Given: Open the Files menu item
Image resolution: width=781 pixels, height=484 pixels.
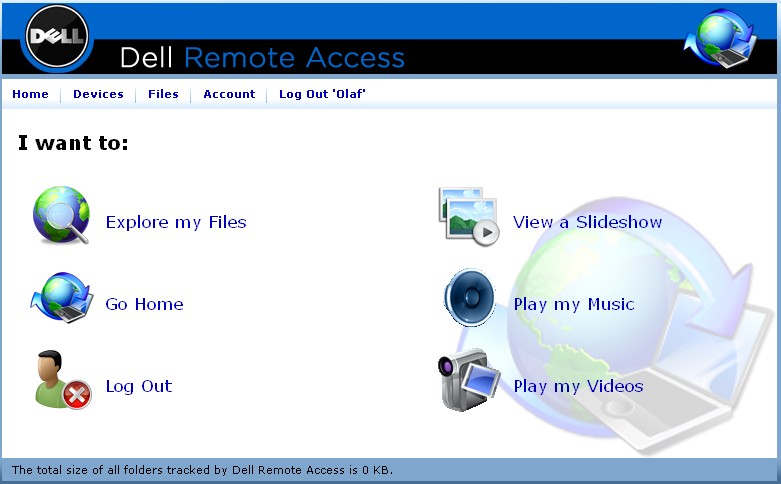Looking at the screenshot, I should (x=163, y=94).
